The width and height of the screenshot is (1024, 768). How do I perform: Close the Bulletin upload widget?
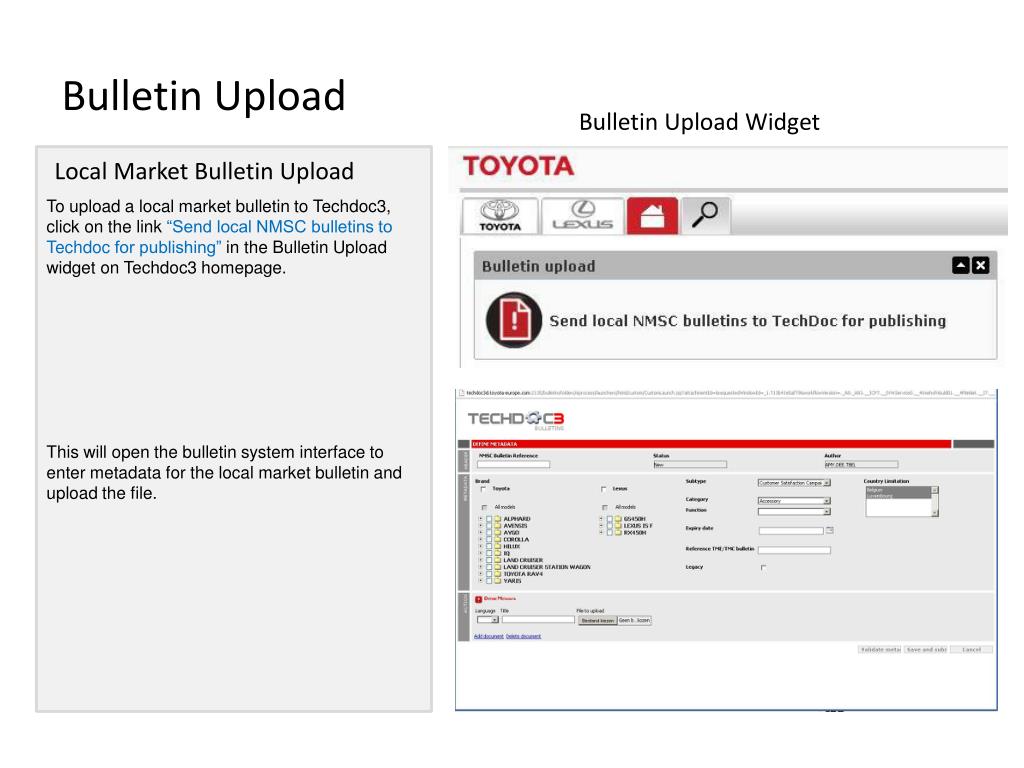coord(980,265)
